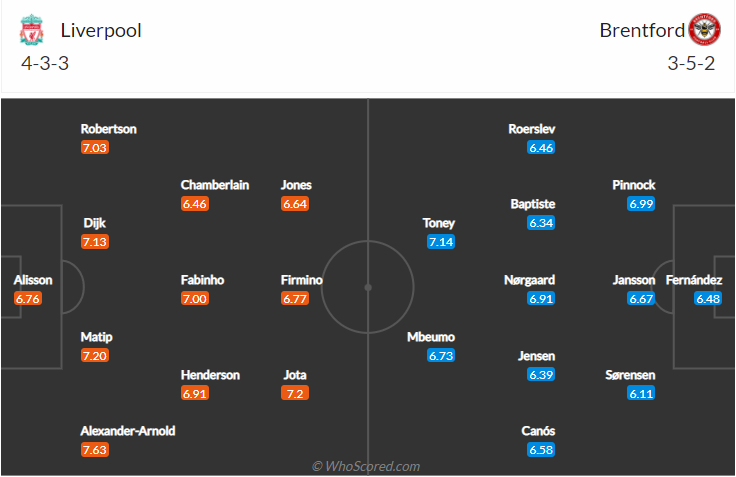Select Matip's 7.20 rating badge
Screen dimensions: 736x477
[95, 355]
